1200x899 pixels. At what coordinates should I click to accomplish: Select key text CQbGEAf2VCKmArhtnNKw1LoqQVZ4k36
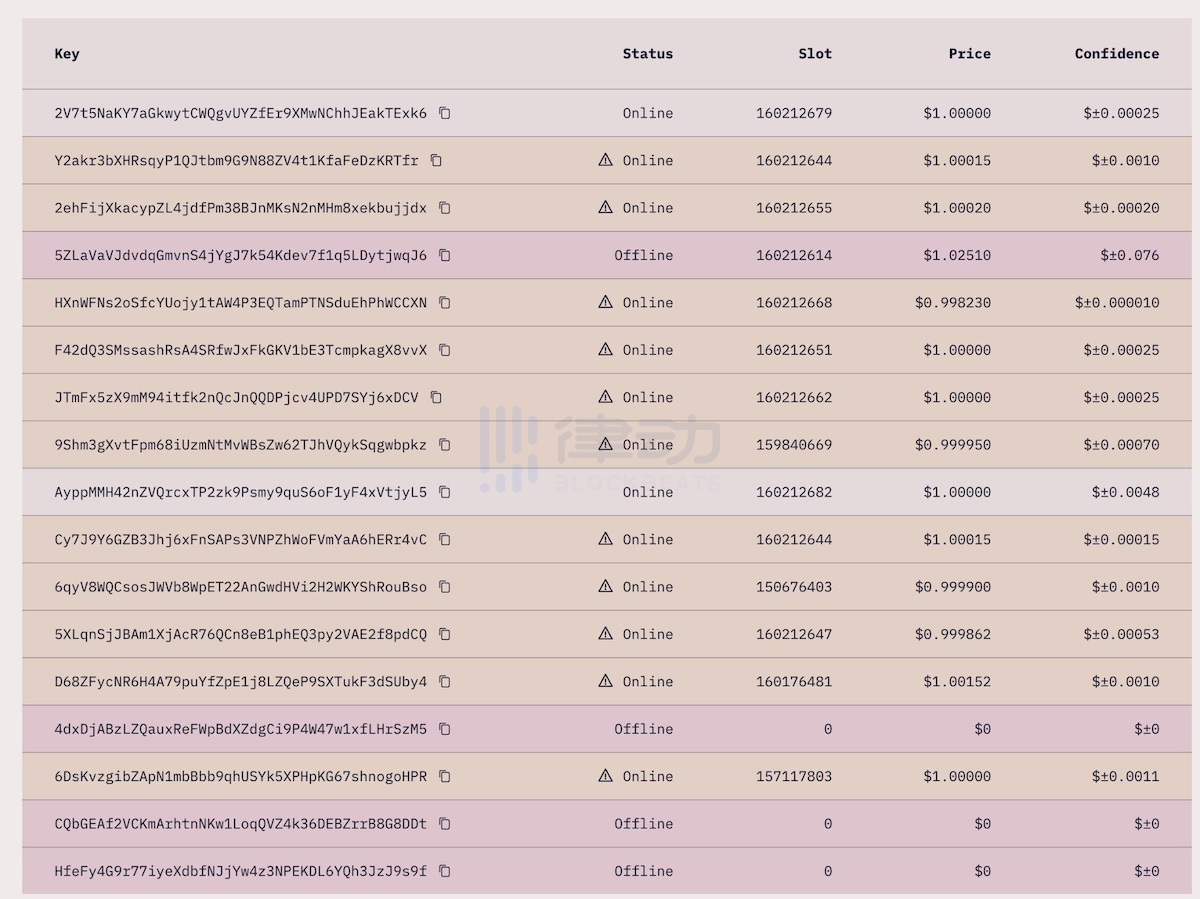tap(240, 824)
